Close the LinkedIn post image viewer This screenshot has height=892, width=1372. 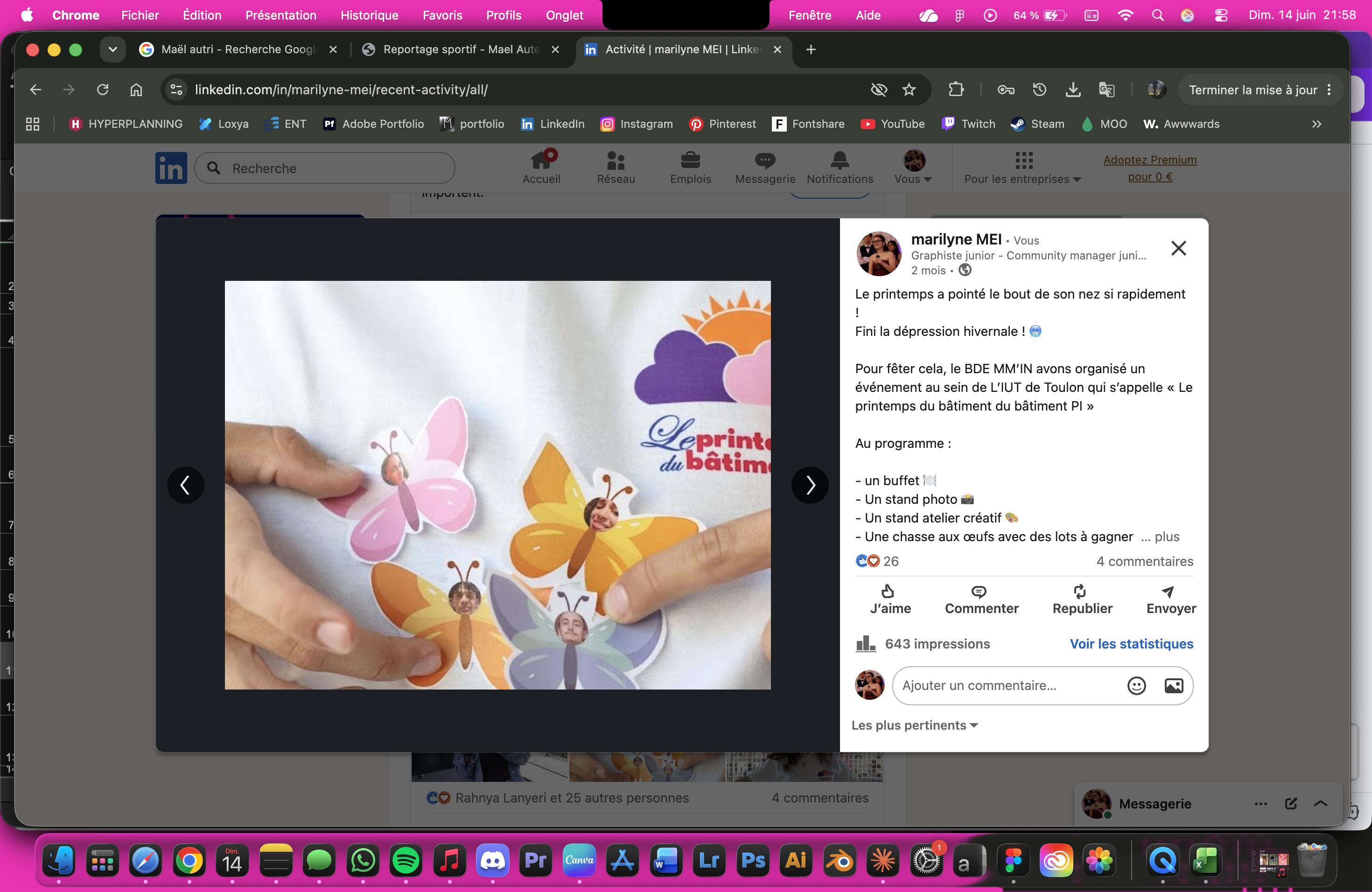click(x=1178, y=248)
